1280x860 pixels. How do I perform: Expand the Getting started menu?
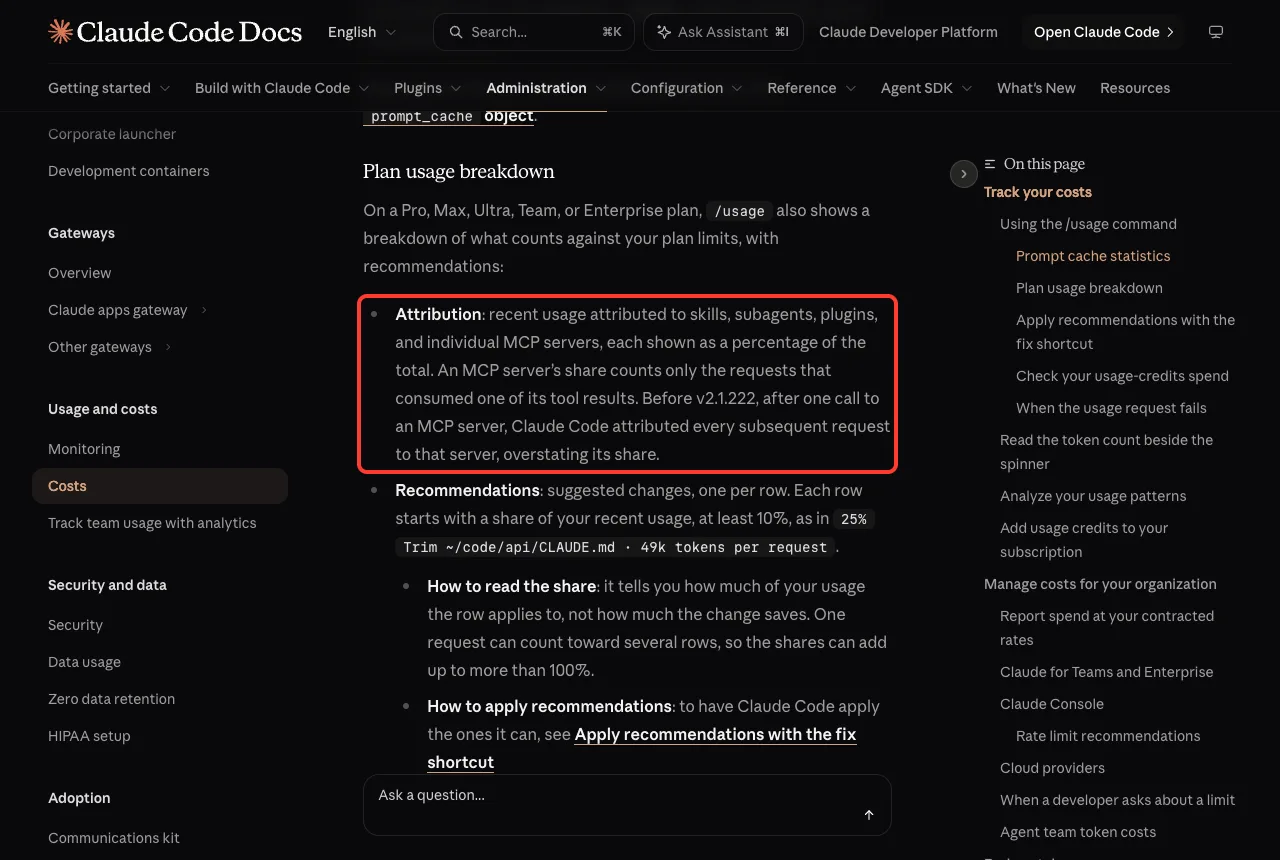point(109,88)
